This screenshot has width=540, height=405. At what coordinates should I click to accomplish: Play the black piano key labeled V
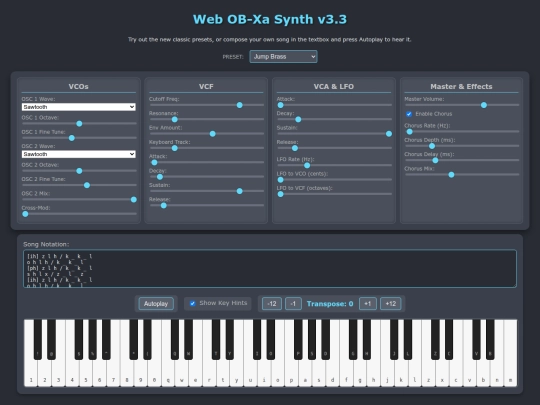tap(476, 340)
